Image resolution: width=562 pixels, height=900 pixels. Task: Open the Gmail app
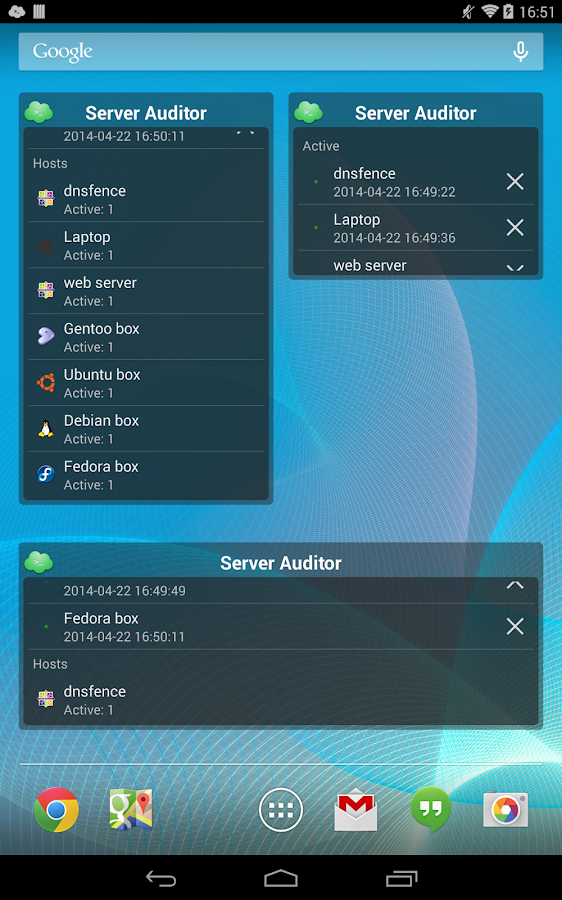tap(356, 809)
